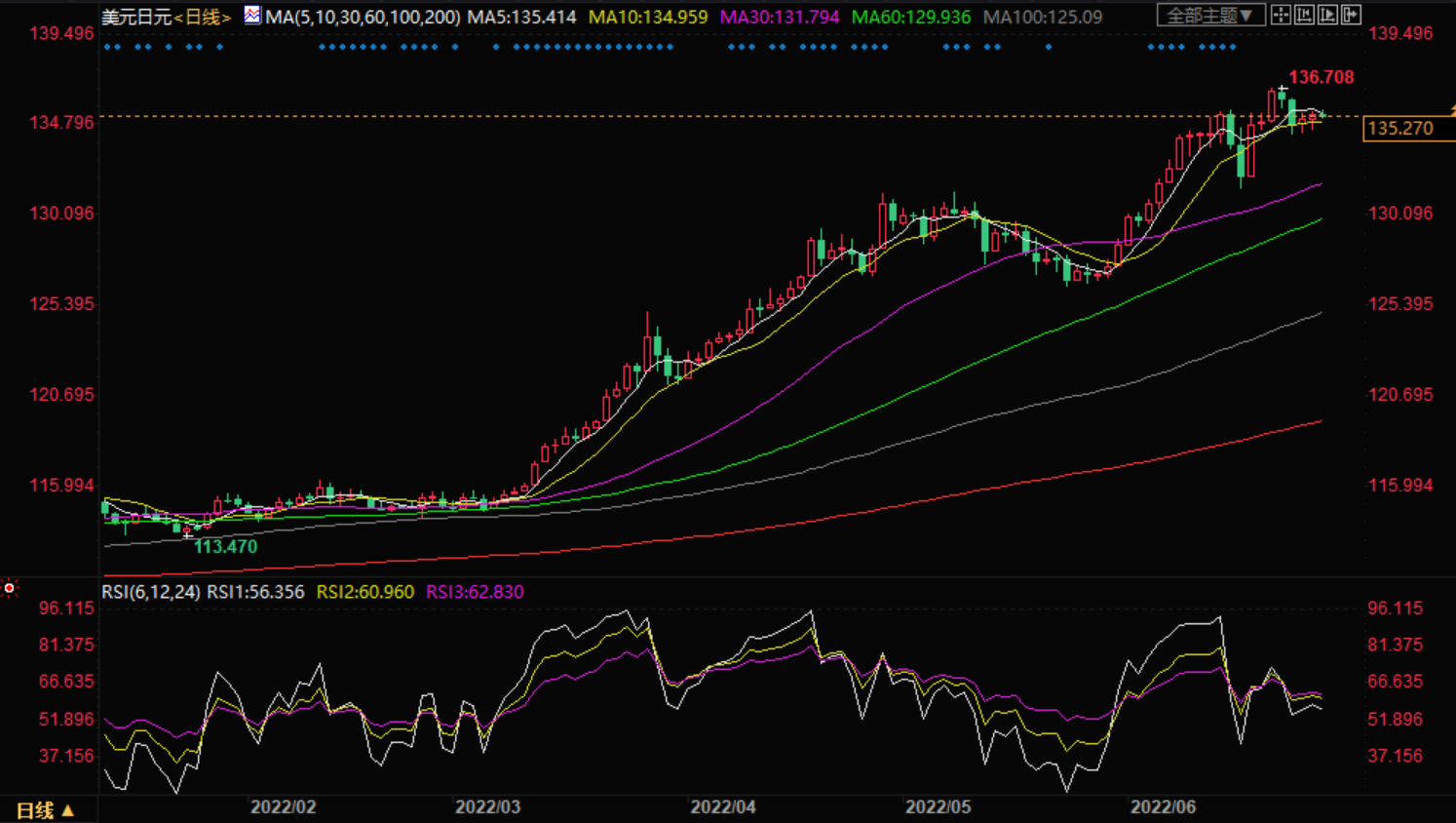Click the left axis 130.096 price label
The image size is (1456, 823).
click(x=62, y=214)
